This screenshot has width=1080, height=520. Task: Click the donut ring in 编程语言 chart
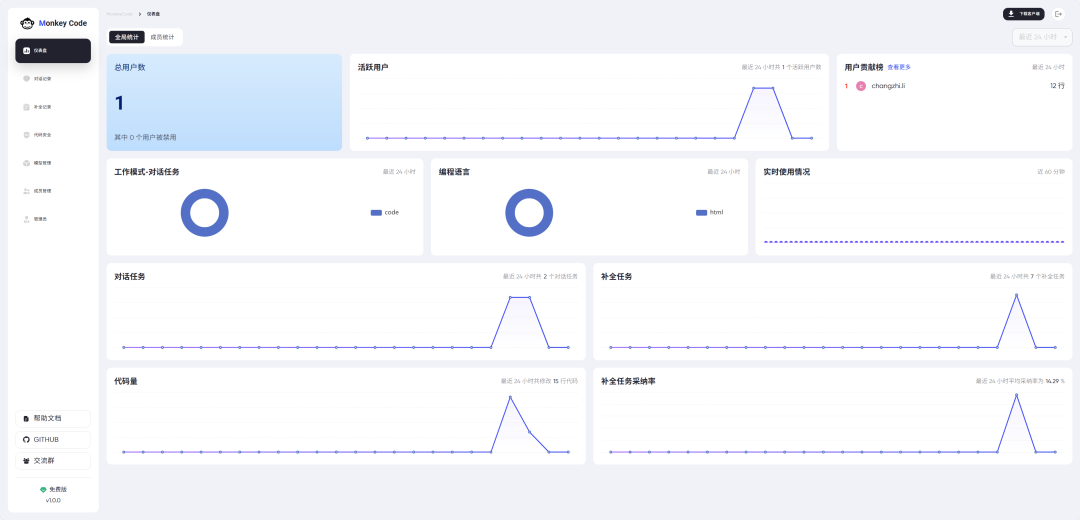pyautogui.click(x=509, y=213)
